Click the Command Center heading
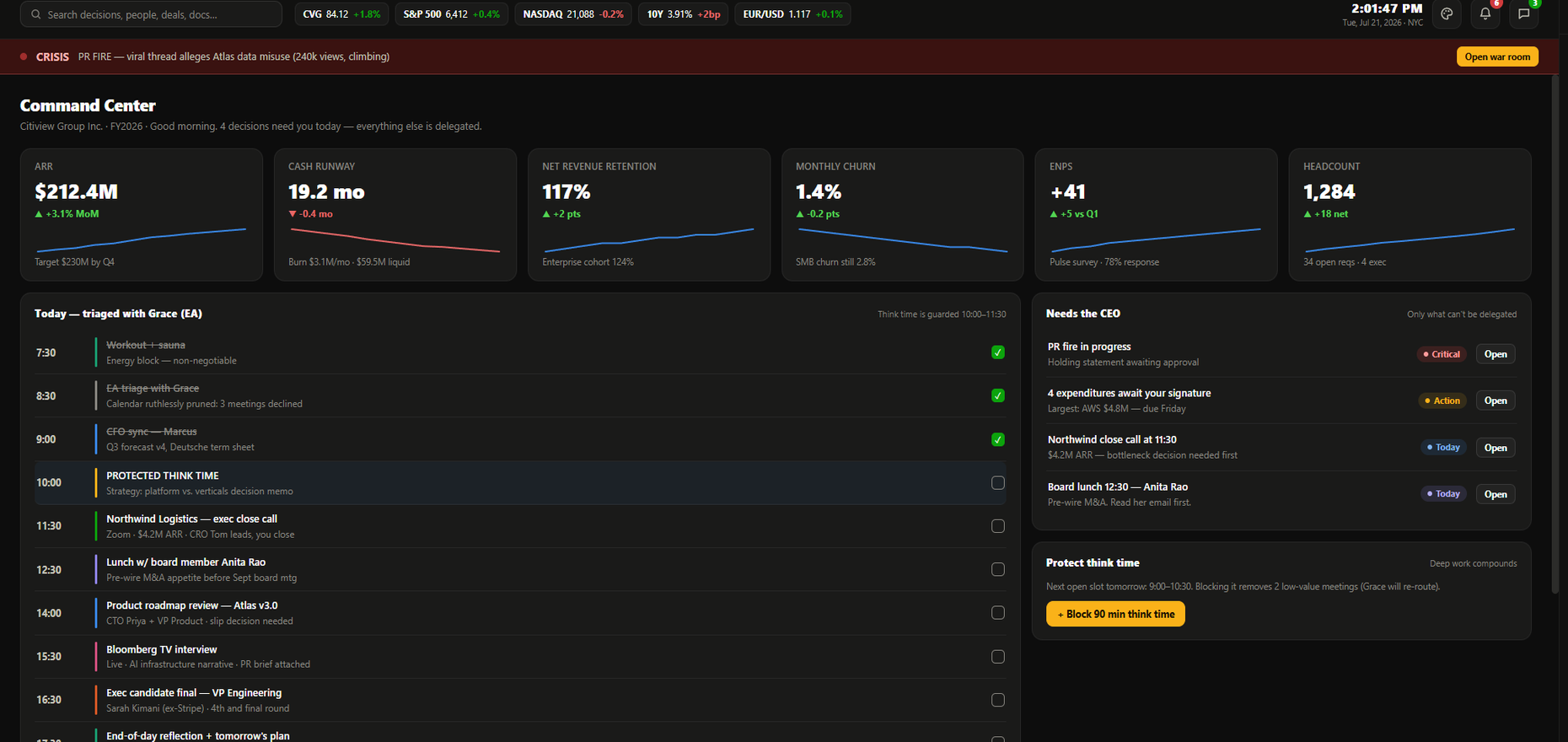1568x742 pixels. coord(88,105)
